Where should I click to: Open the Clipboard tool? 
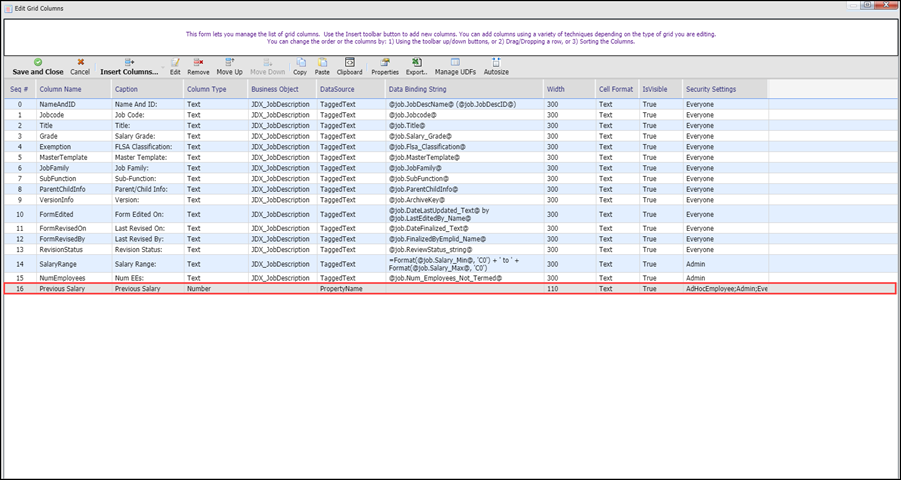coord(349,67)
